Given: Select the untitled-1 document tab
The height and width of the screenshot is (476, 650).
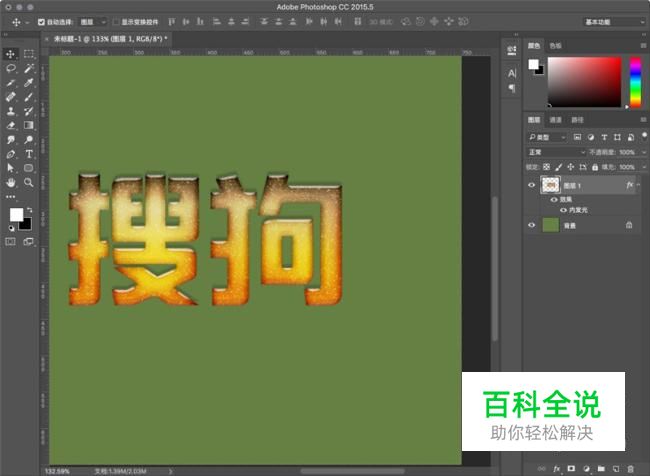Looking at the screenshot, I should coord(110,39).
